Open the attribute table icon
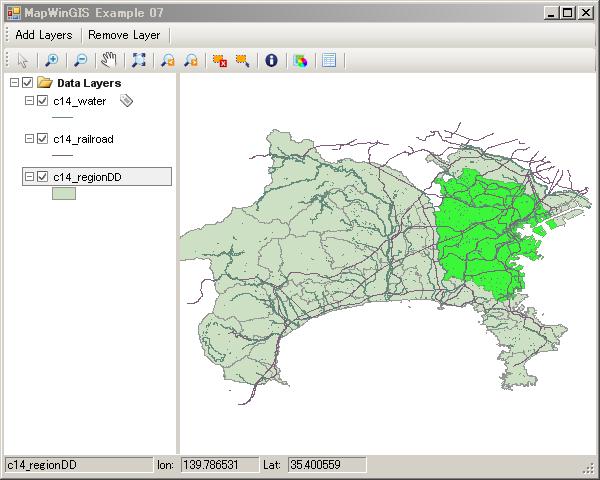Viewport: 600px width, 480px height. tap(329, 60)
